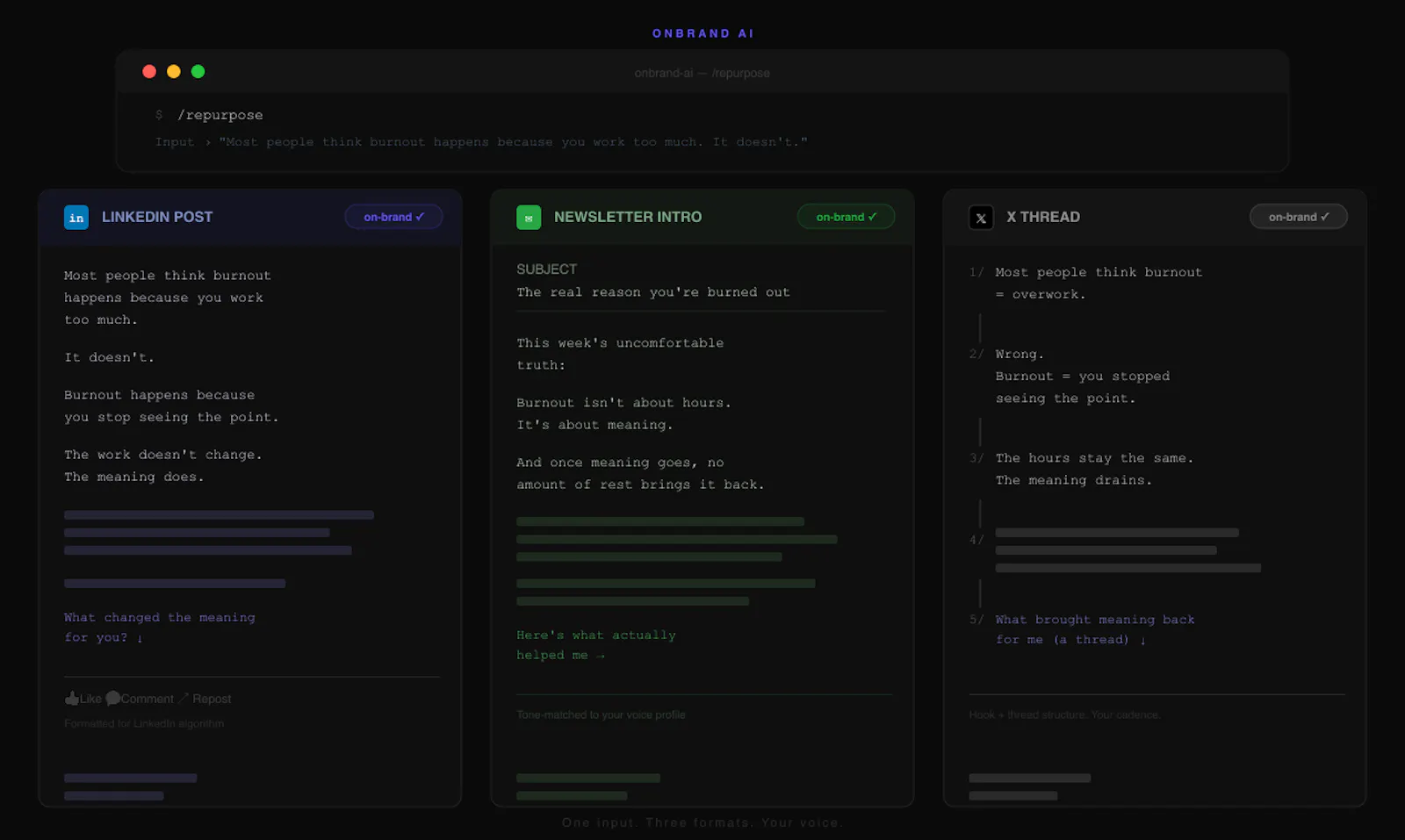Maximize the window with the green button
The image size is (1405, 840).
198,72
